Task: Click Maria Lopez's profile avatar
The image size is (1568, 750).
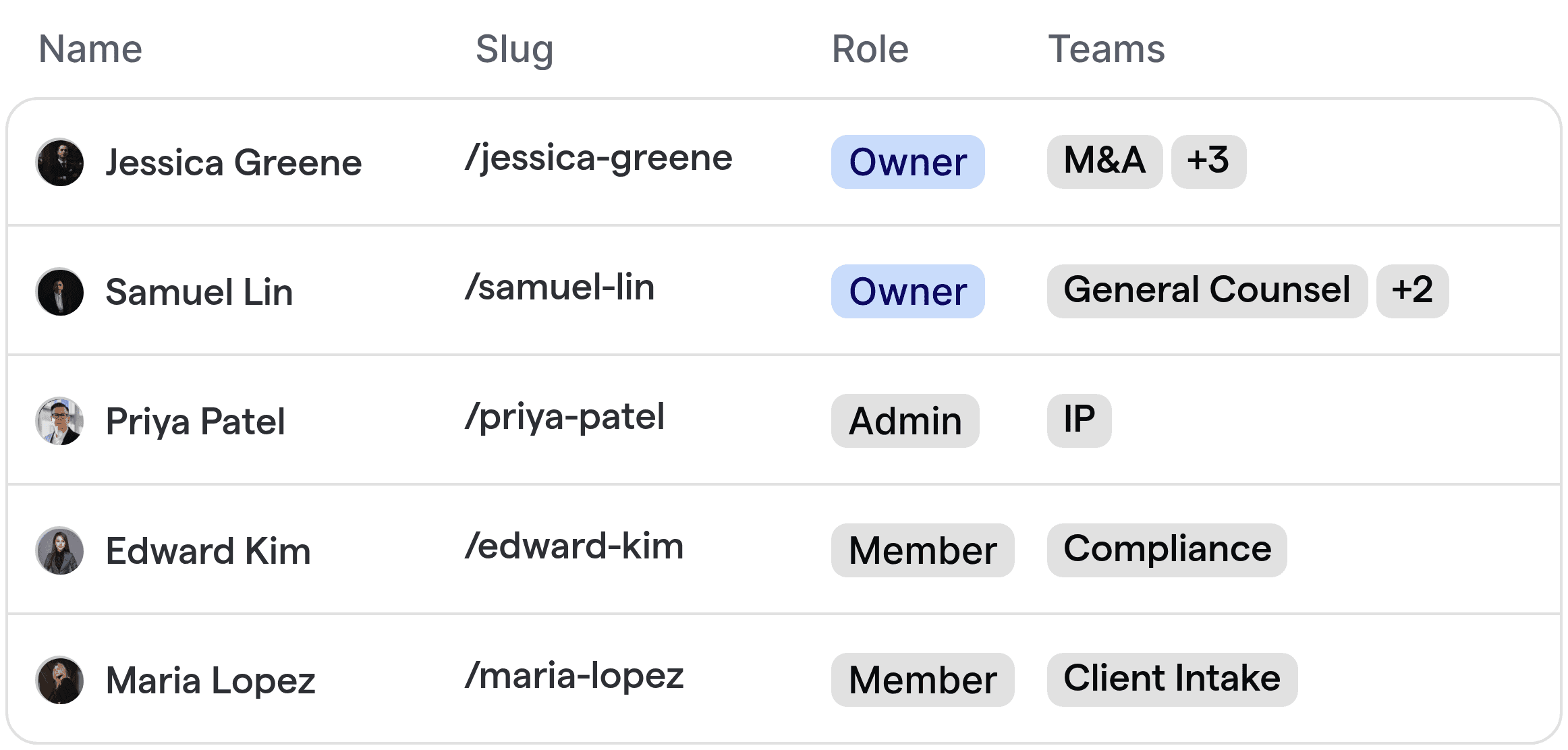Action: tap(60, 680)
